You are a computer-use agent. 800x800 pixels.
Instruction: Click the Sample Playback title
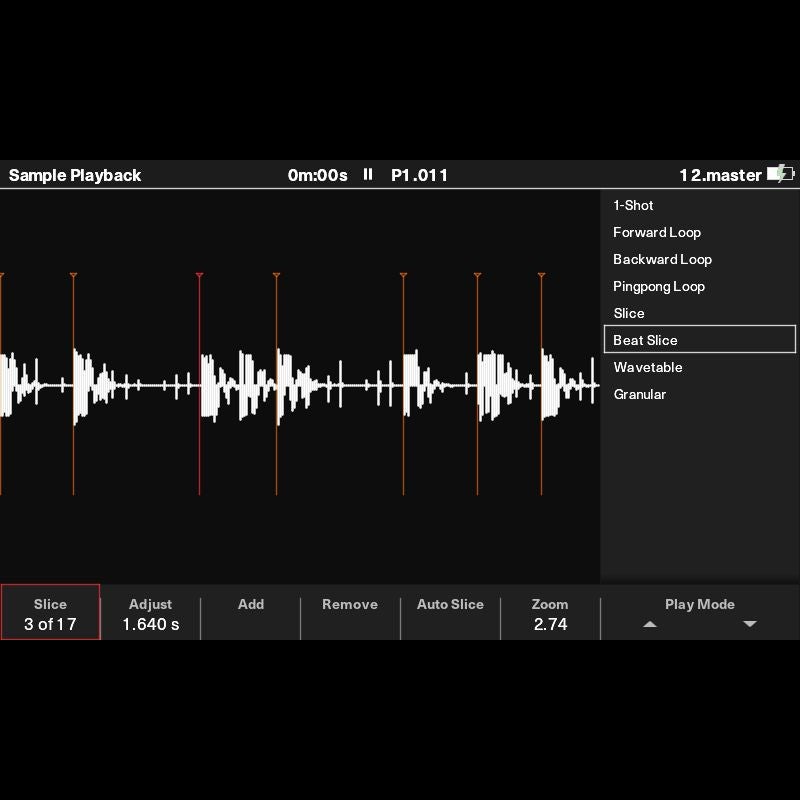(74, 175)
